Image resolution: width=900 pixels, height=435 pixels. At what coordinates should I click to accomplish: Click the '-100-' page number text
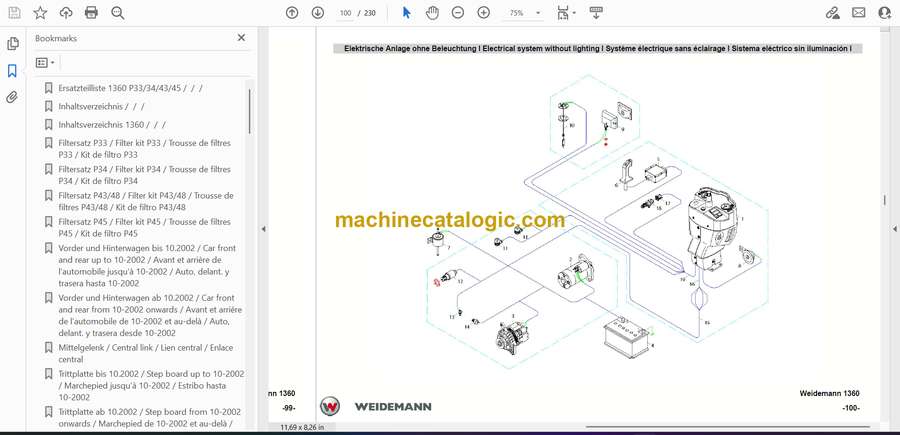pyautogui.click(x=851, y=408)
